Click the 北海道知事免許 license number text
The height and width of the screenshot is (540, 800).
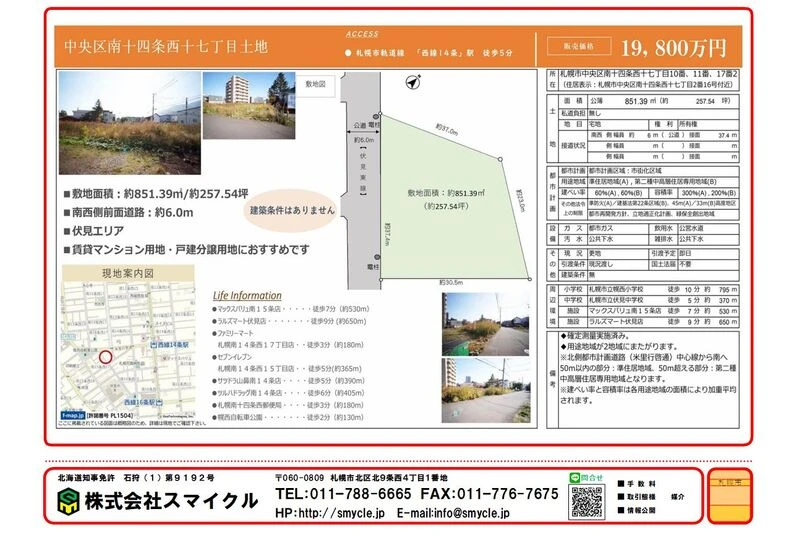(136, 478)
